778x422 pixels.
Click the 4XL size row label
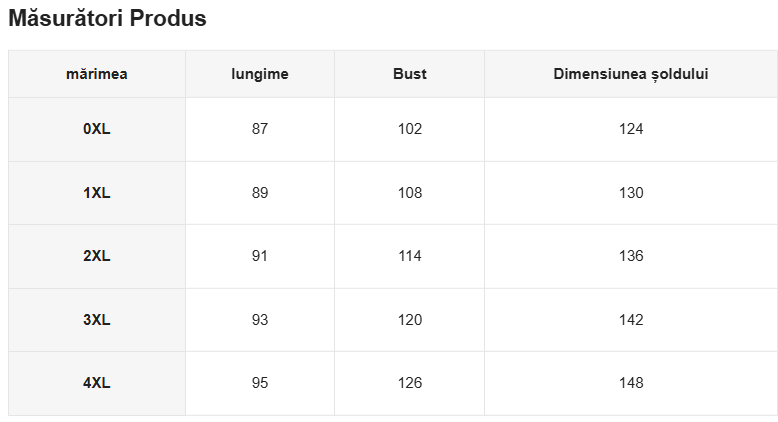tap(97, 383)
